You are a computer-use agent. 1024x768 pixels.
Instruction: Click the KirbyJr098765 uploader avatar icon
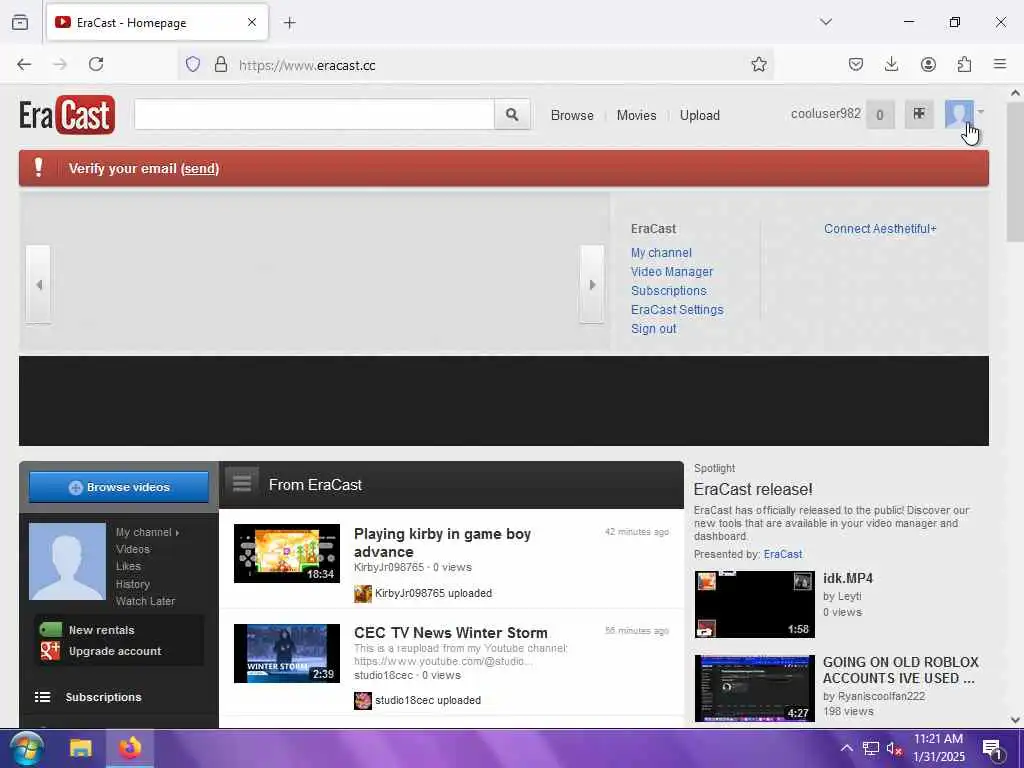(362, 594)
